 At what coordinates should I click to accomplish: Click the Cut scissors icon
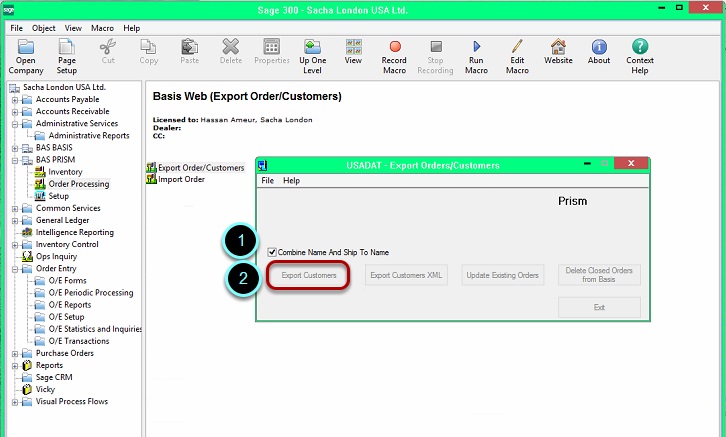point(108,47)
